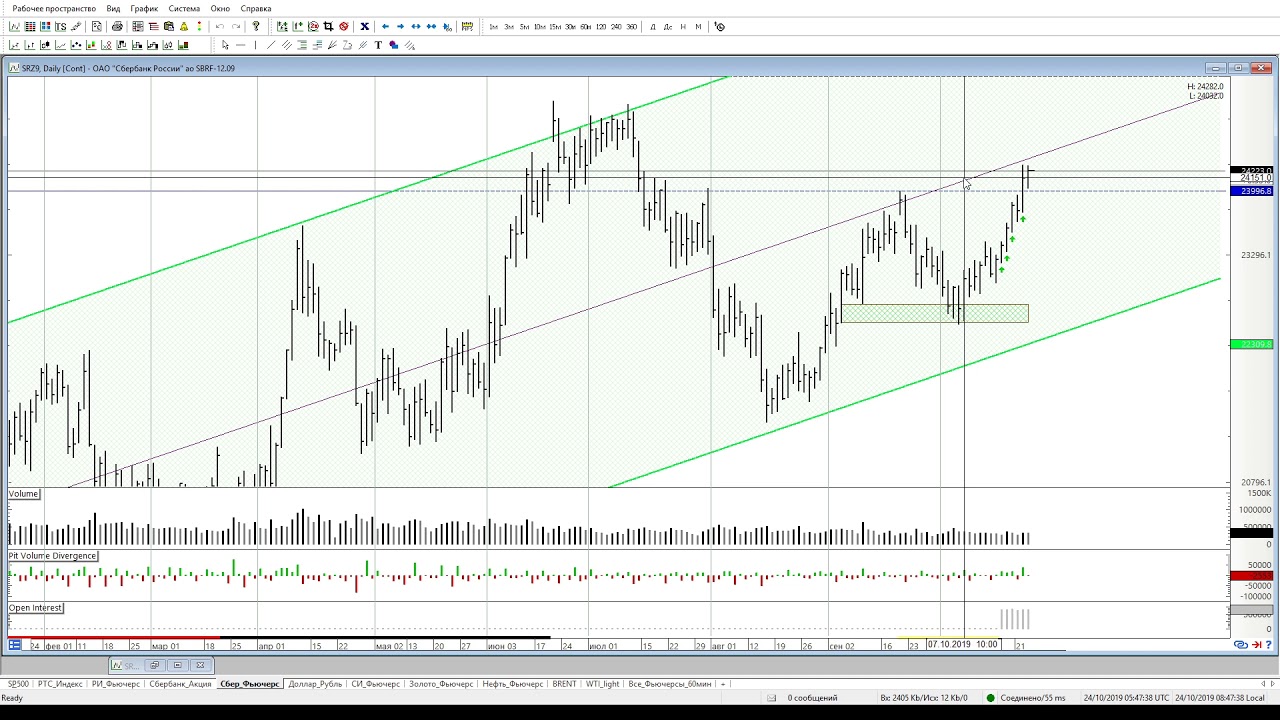The image size is (1280, 720).
Task: Open the Вид menu
Action: pos(114,8)
